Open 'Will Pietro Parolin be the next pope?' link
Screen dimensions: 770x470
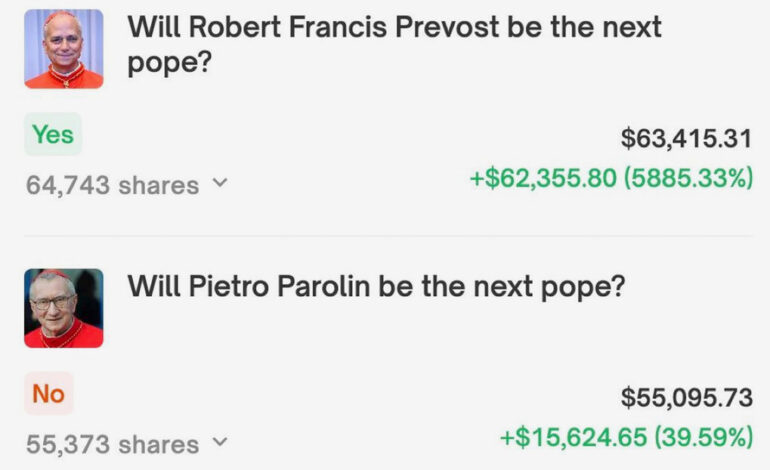coord(376,286)
